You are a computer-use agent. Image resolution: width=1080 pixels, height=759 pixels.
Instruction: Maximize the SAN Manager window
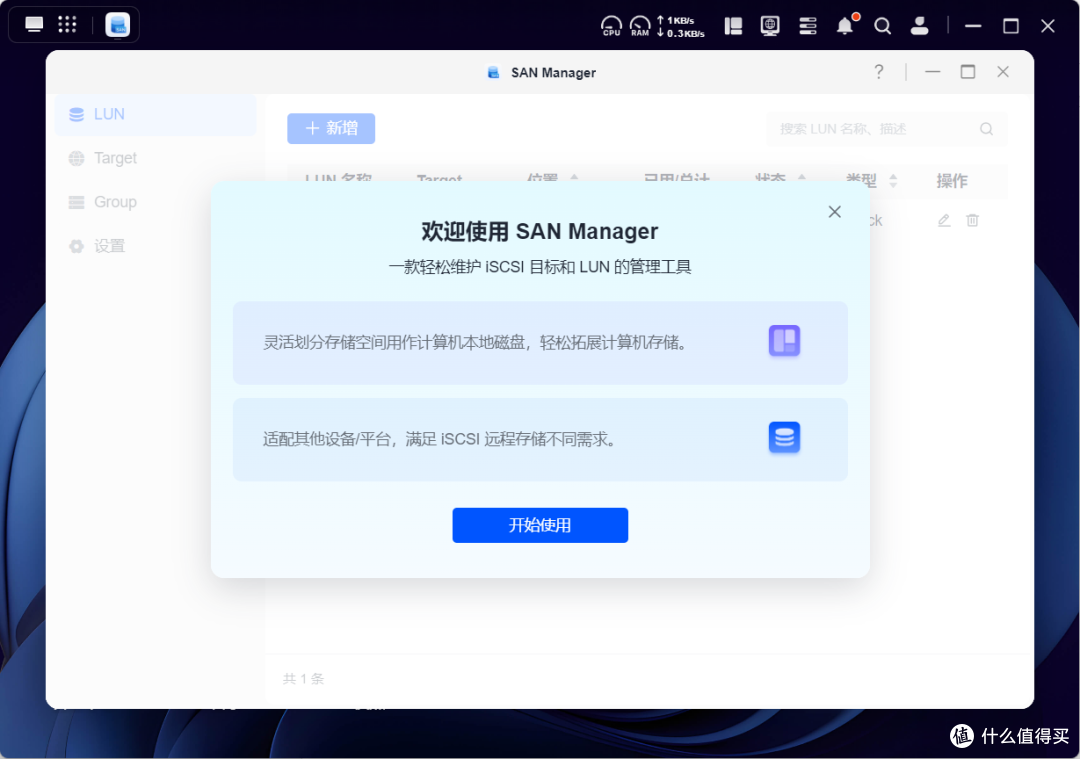968,72
